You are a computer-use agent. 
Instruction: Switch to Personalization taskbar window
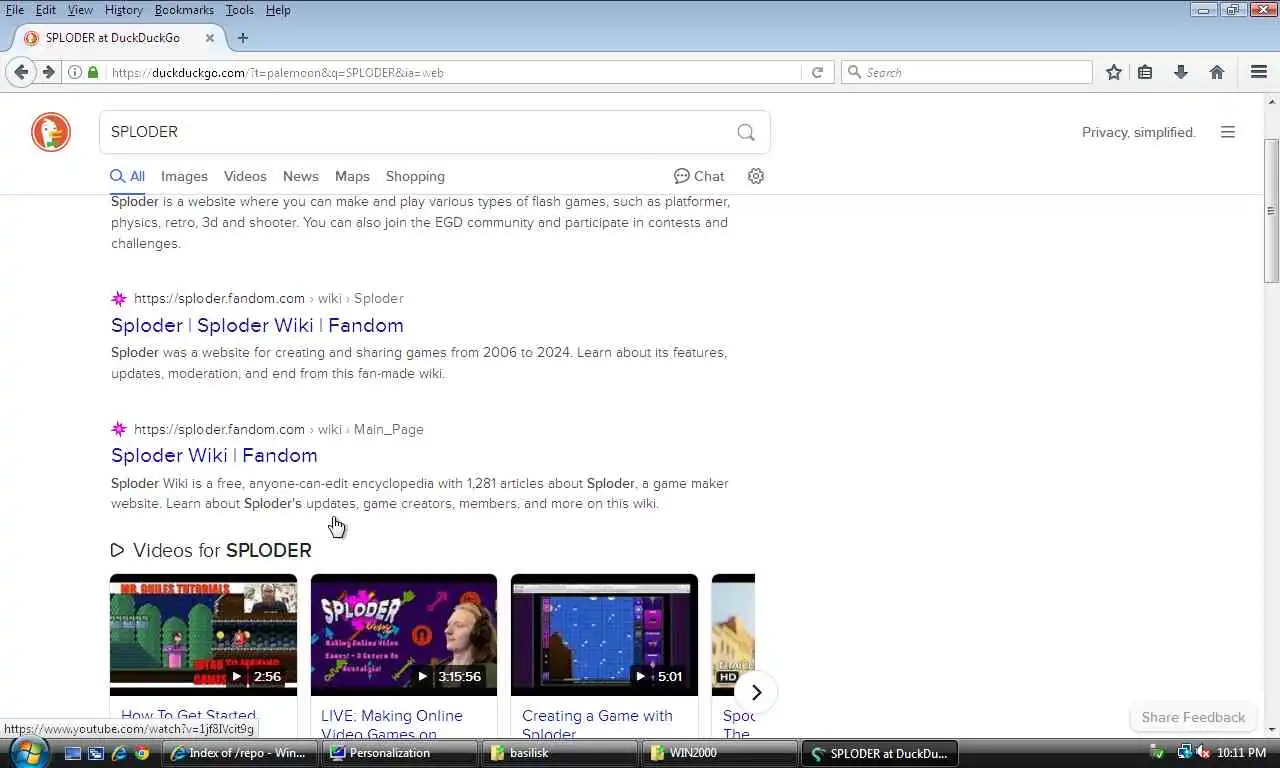[x=400, y=753]
